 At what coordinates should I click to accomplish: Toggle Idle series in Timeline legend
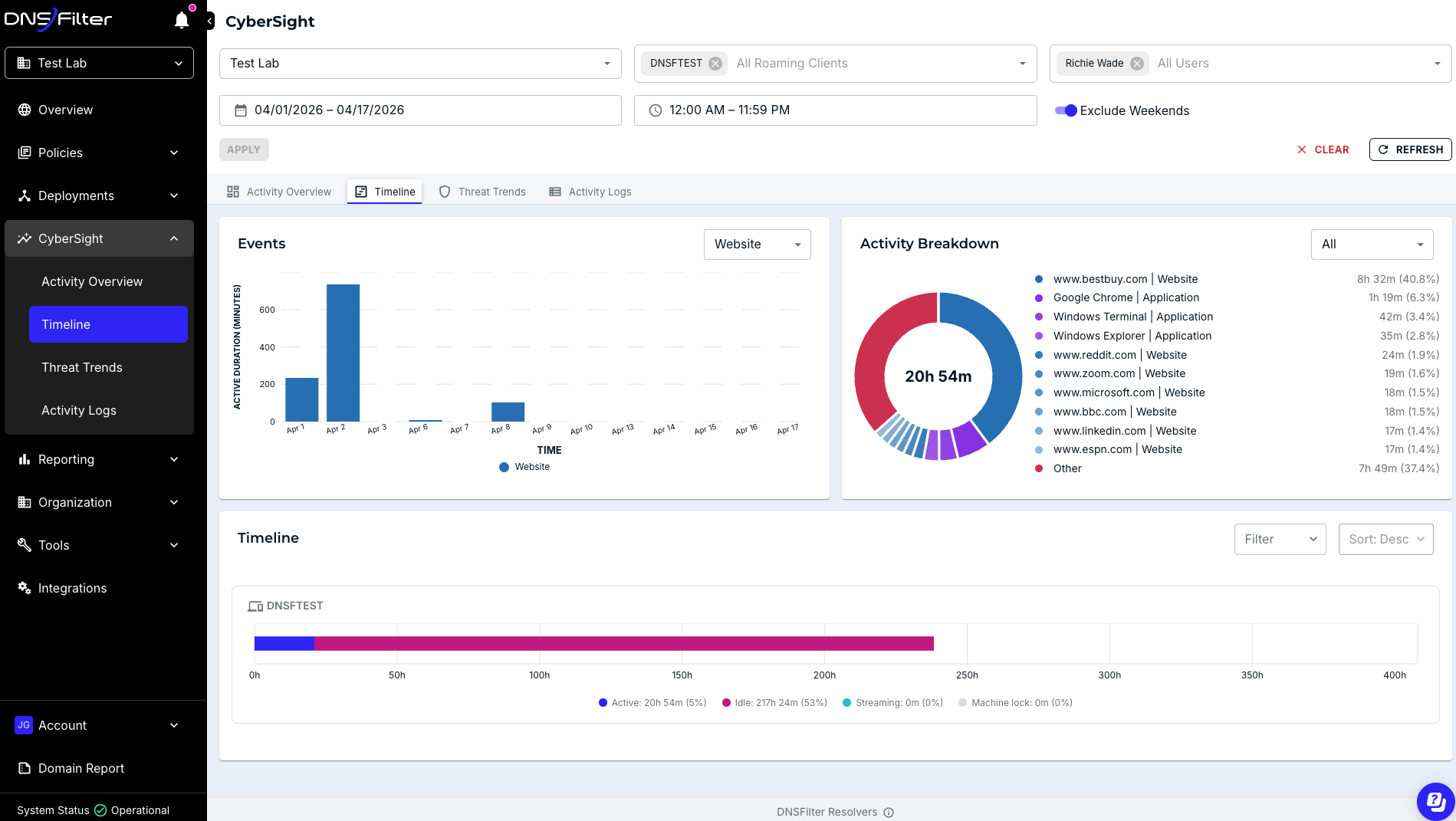(x=774, y=703)
